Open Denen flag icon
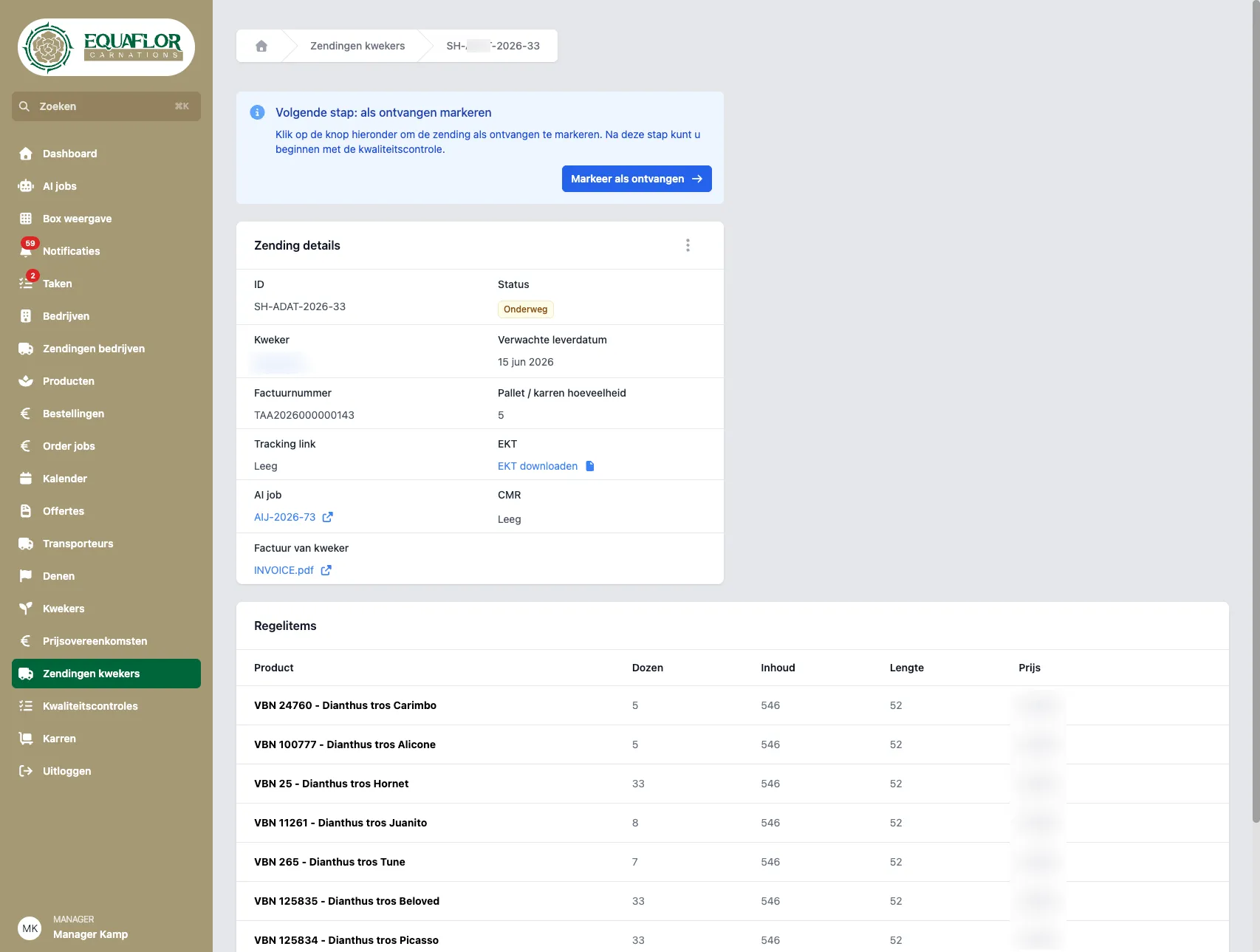This screenshot has width=1260, height=952. pos(26,576)
